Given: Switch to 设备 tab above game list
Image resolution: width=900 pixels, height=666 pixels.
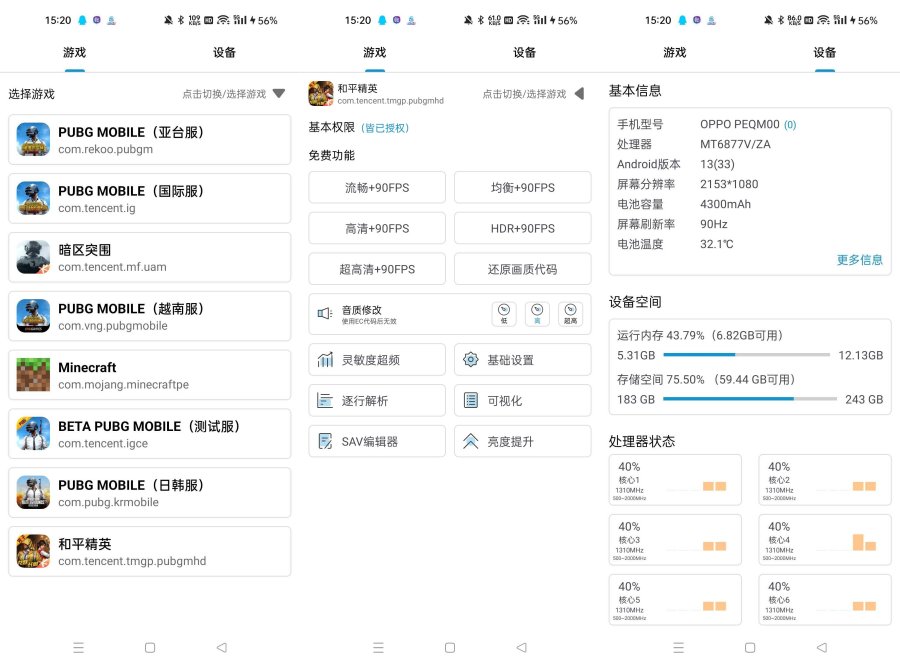Looking at the screenshot, I should point(225,53).
